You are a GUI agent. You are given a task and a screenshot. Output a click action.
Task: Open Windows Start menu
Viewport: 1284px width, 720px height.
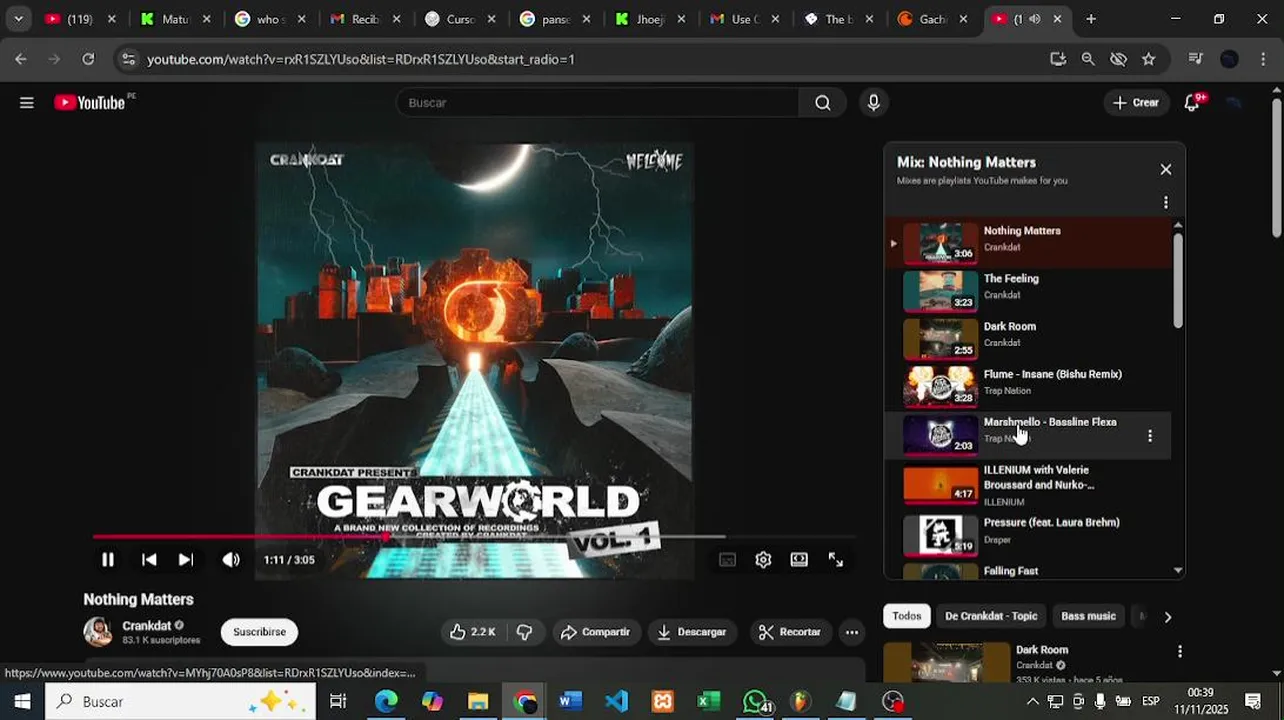pos(22,701)
